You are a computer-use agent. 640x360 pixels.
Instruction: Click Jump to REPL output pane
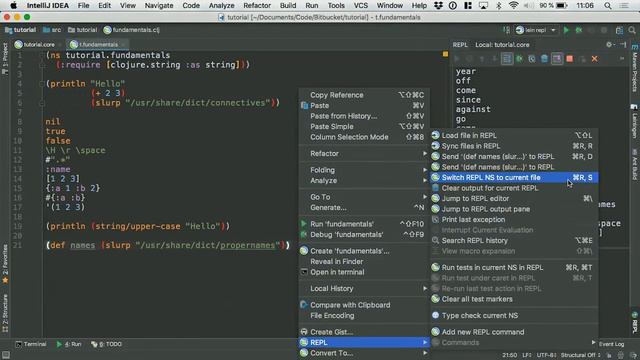coord(514,209)
